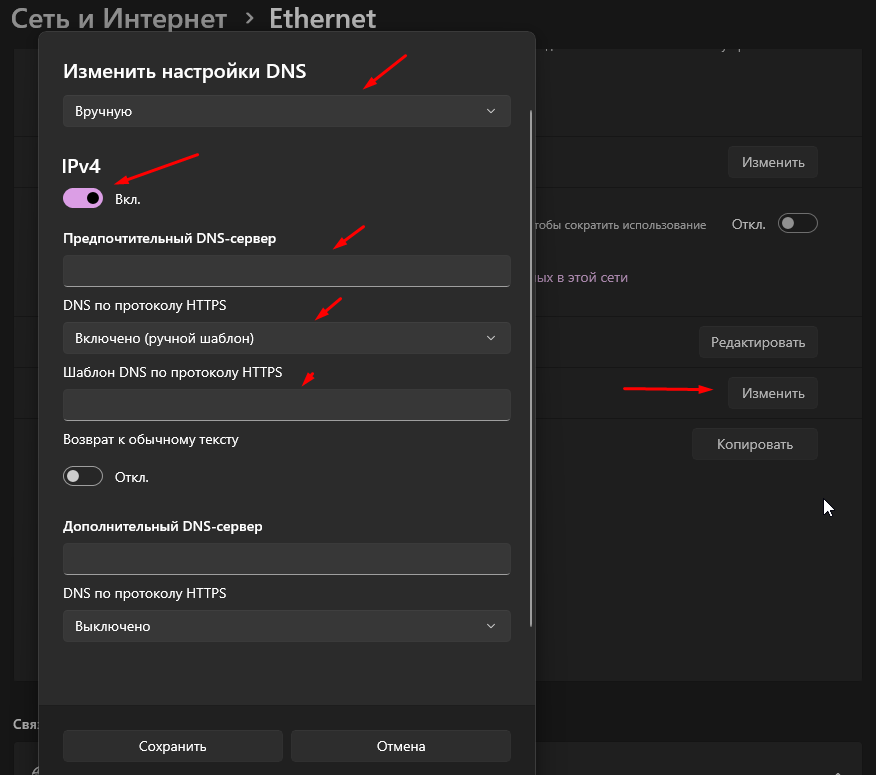Enable the Возврат к обычному тексту toggle
Image resolution: width=876 pixels, height=775 pixels.
coord(83,477)
